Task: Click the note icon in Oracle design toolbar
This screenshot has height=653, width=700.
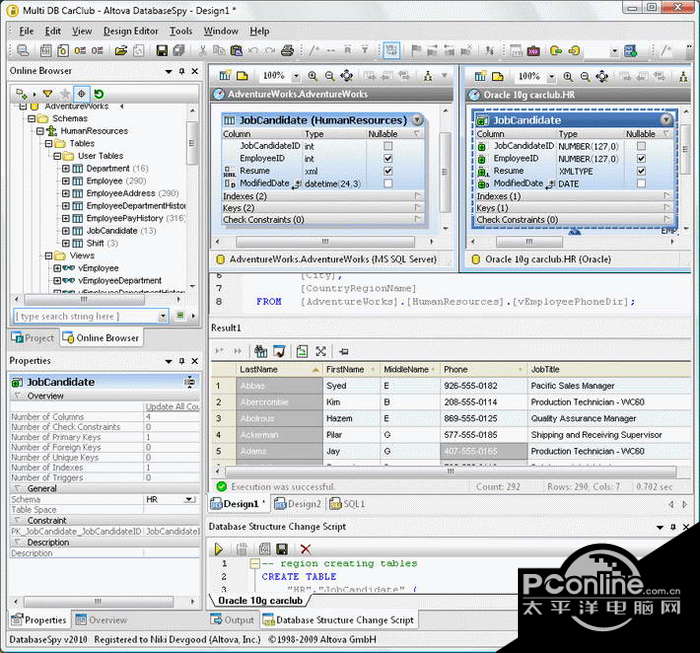Action: [497, 76]
